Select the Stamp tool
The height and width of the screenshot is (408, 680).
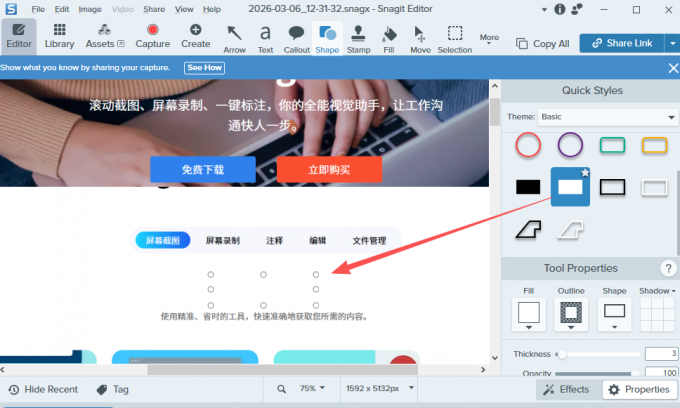(358, 39)
